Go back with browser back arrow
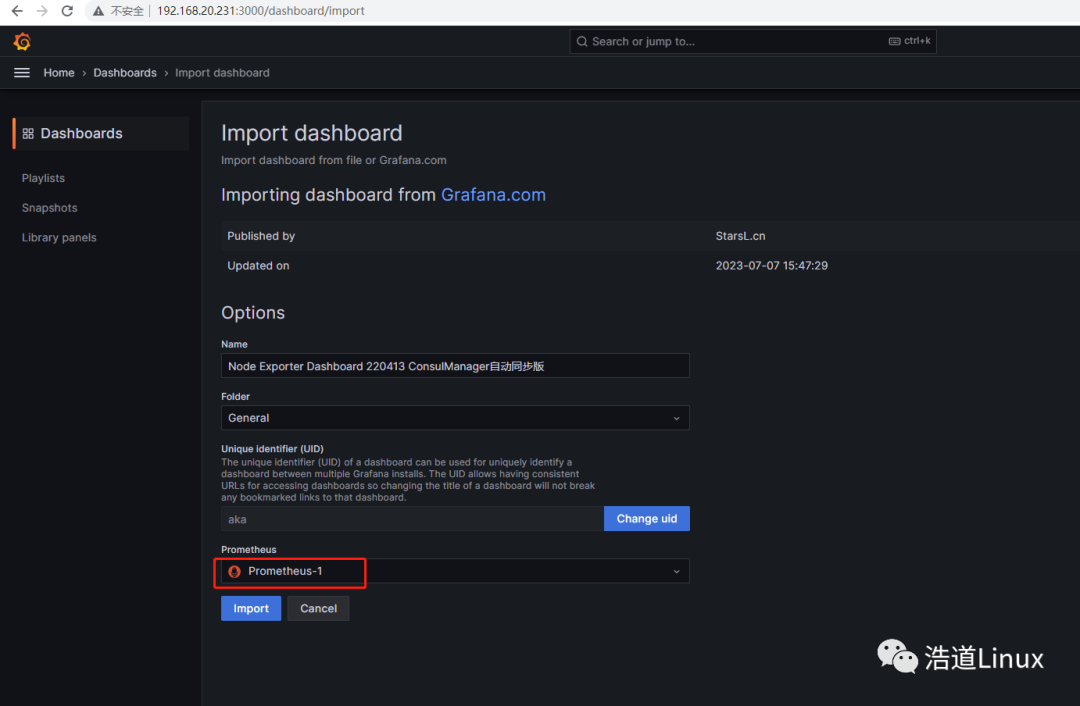The width and height of the screenshot is (1080, 706). click(17, 11)
